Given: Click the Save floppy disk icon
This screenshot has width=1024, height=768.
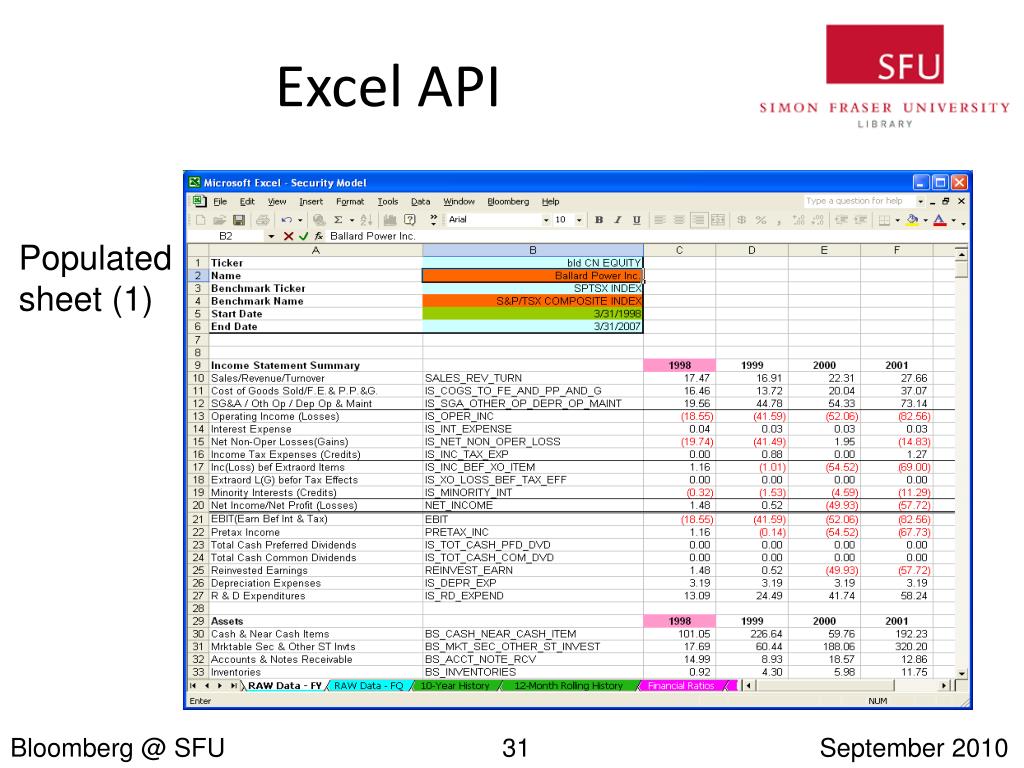Looking at the screenshot, I should coord(239,220).
